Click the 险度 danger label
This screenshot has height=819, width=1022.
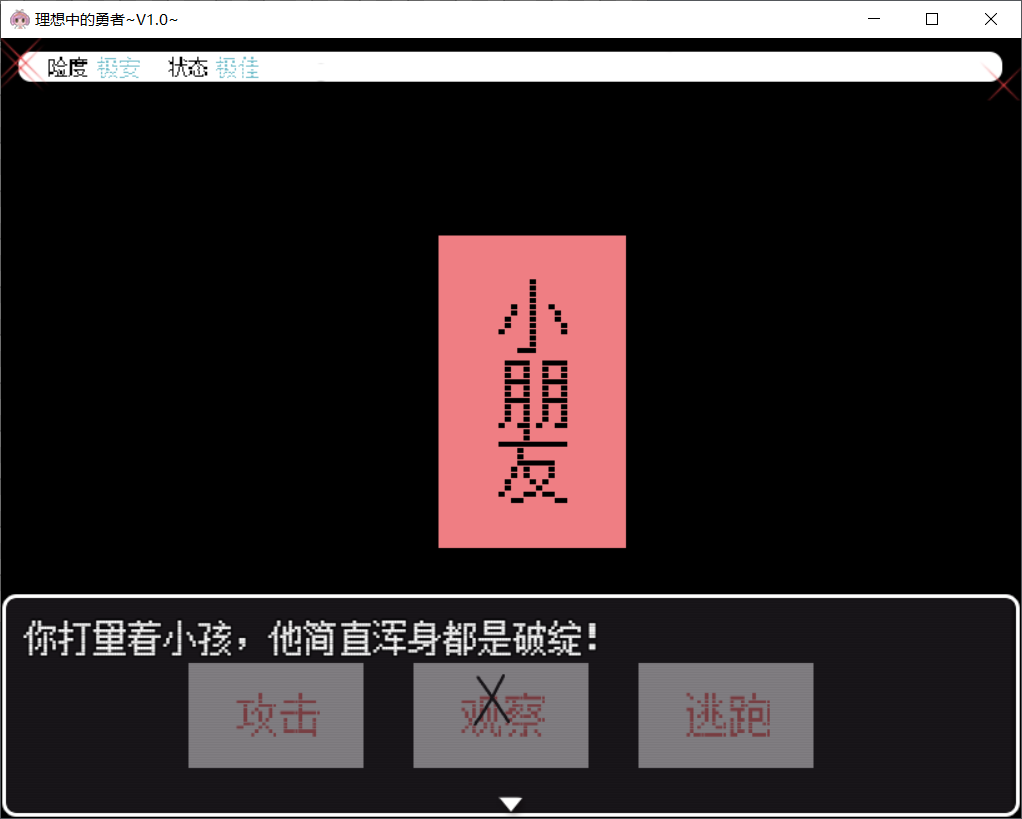tap(67, 68)
